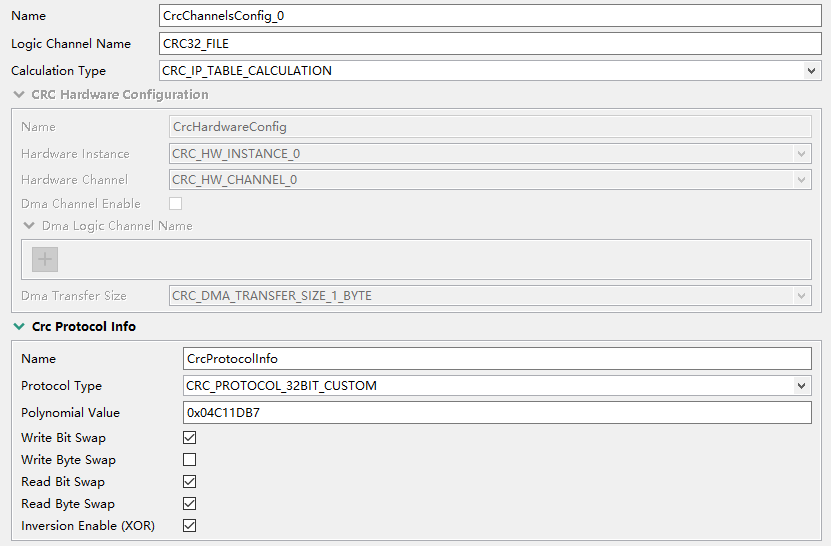Screen dimensions: 831x546
Task: Enable the Write Byte Swap checkbox
Action: click(x=190, y=460)
